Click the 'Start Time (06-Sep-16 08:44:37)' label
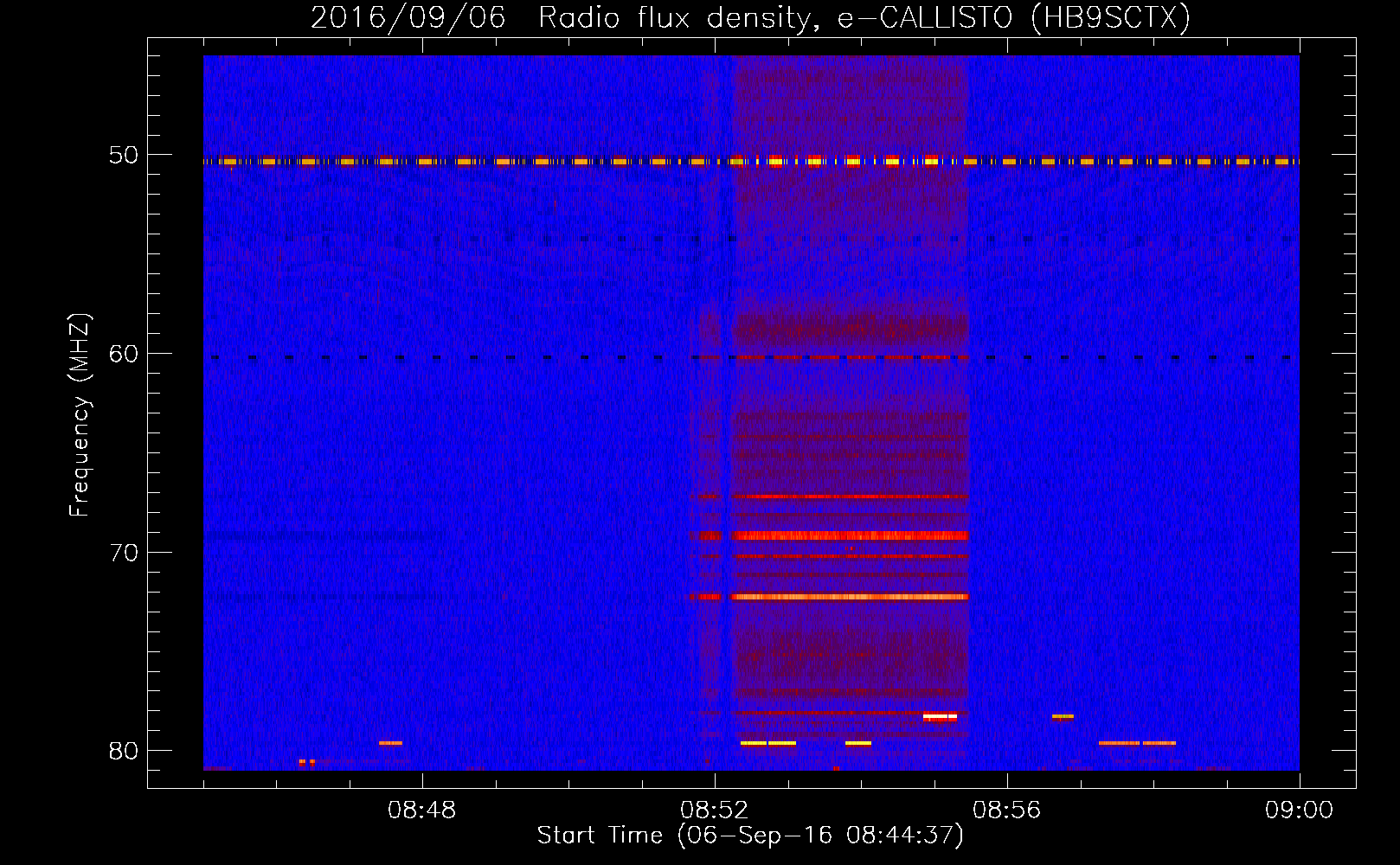Image resolution: width=1400 pixels, height=865 pixels. click(750, 836)
